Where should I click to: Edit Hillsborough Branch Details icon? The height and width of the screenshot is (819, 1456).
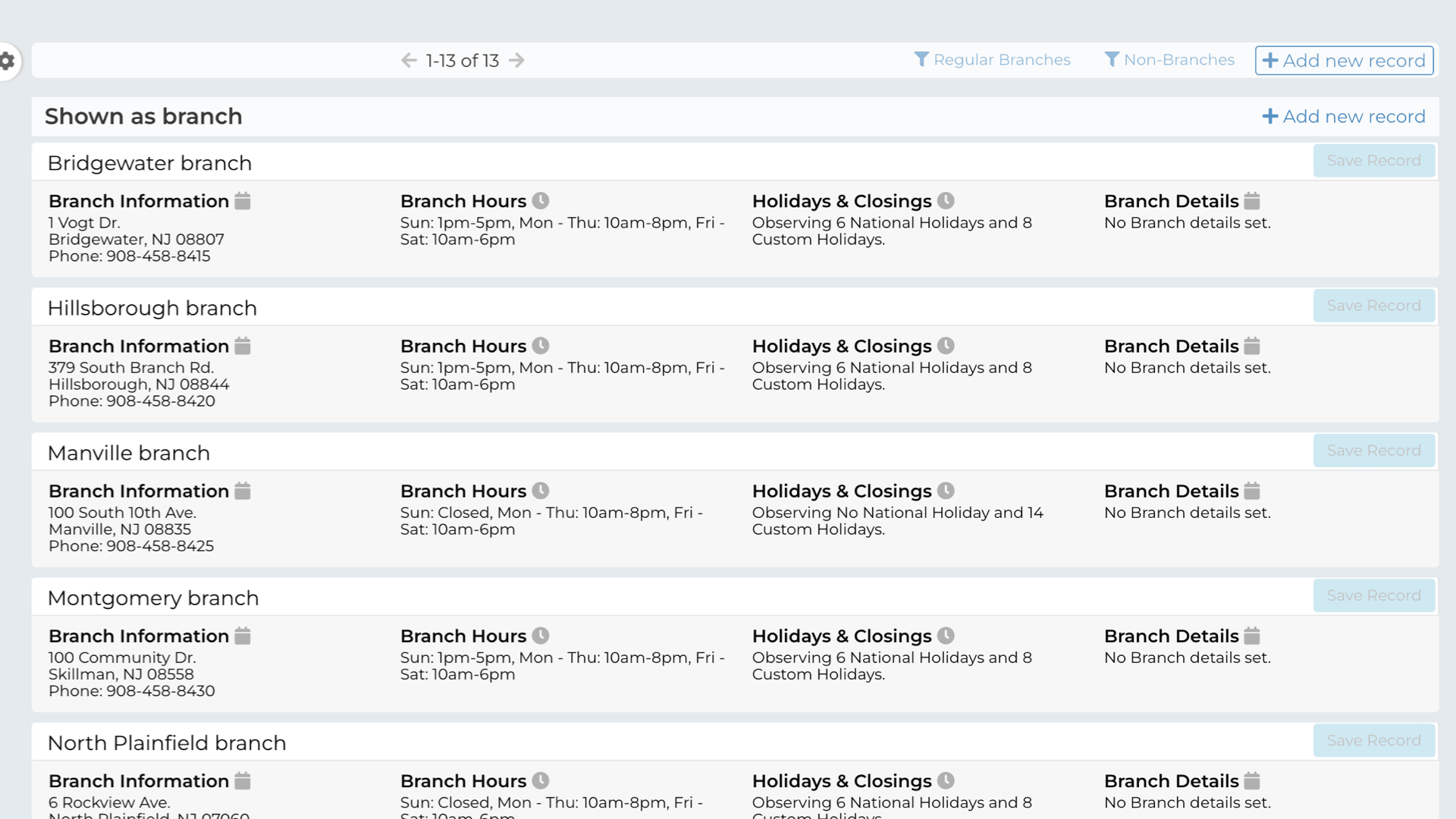(1252, 346)
